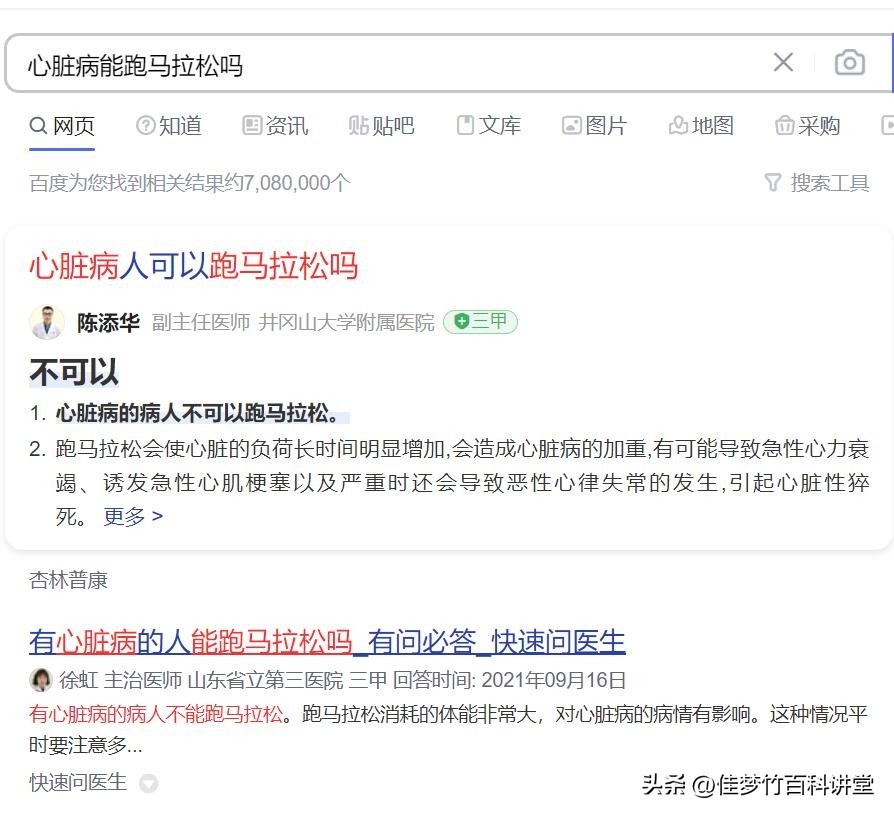Switch to the 知道 tab
The image size is (894, 816).
tap(169, 126)
